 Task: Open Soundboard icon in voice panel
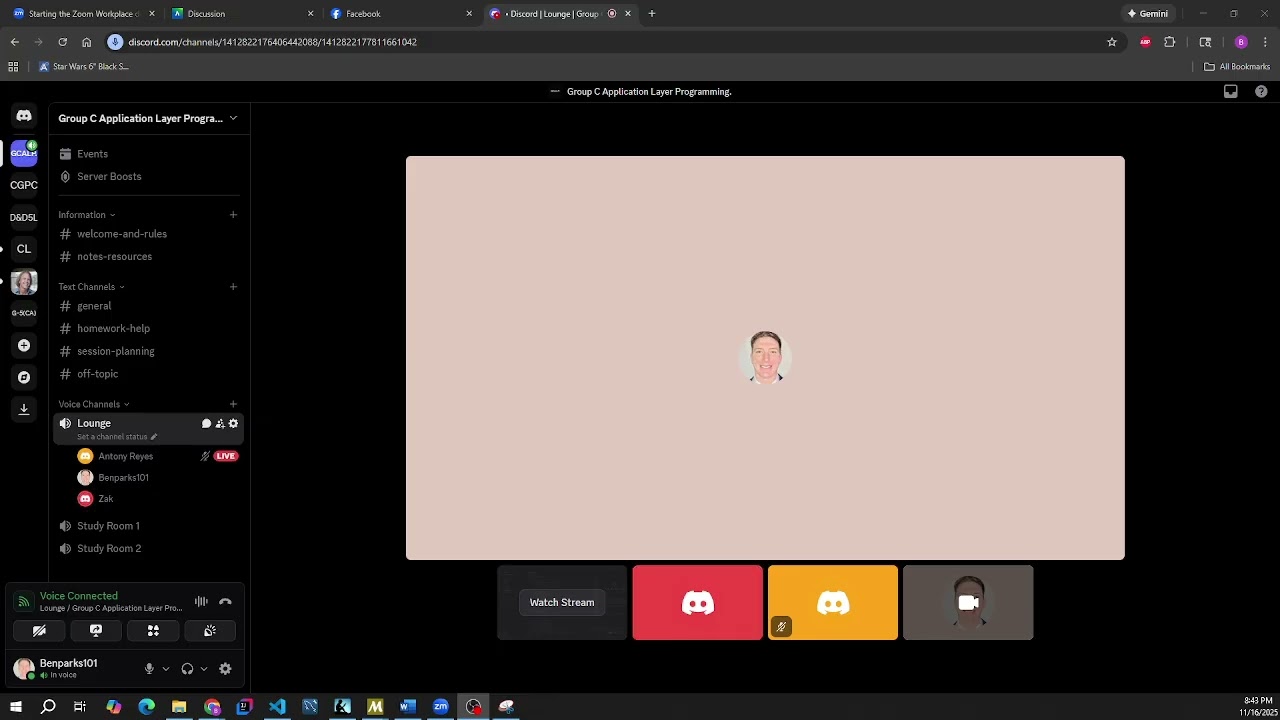pyautogui.click(x=210, y=631)
